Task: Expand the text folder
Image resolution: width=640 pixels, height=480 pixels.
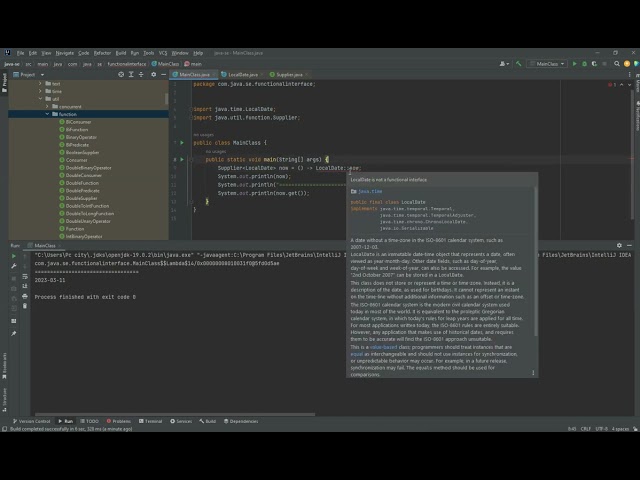Action: coord(40,84)
